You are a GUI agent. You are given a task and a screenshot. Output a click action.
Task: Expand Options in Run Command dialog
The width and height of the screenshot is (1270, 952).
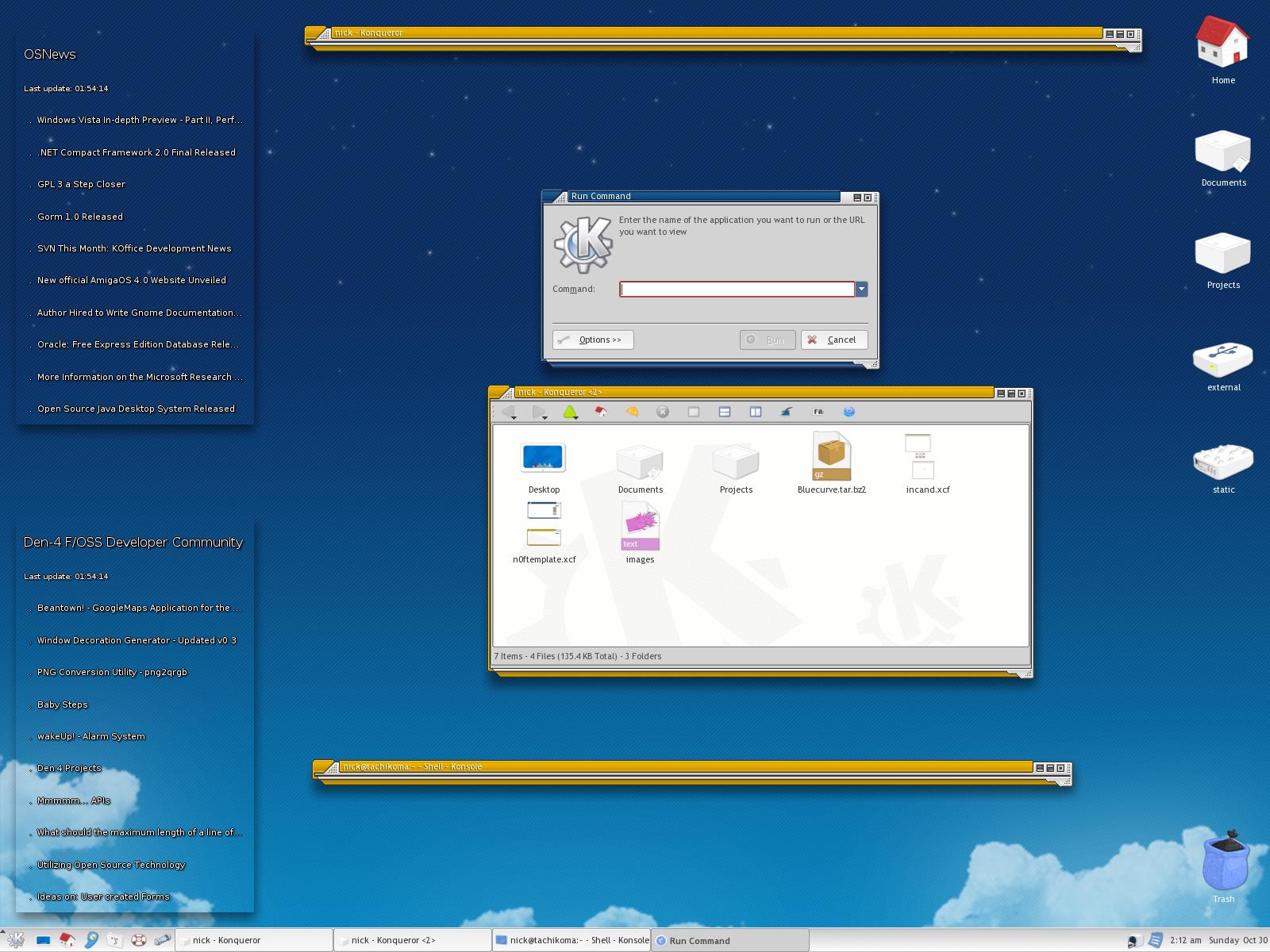tap(593, 340)
